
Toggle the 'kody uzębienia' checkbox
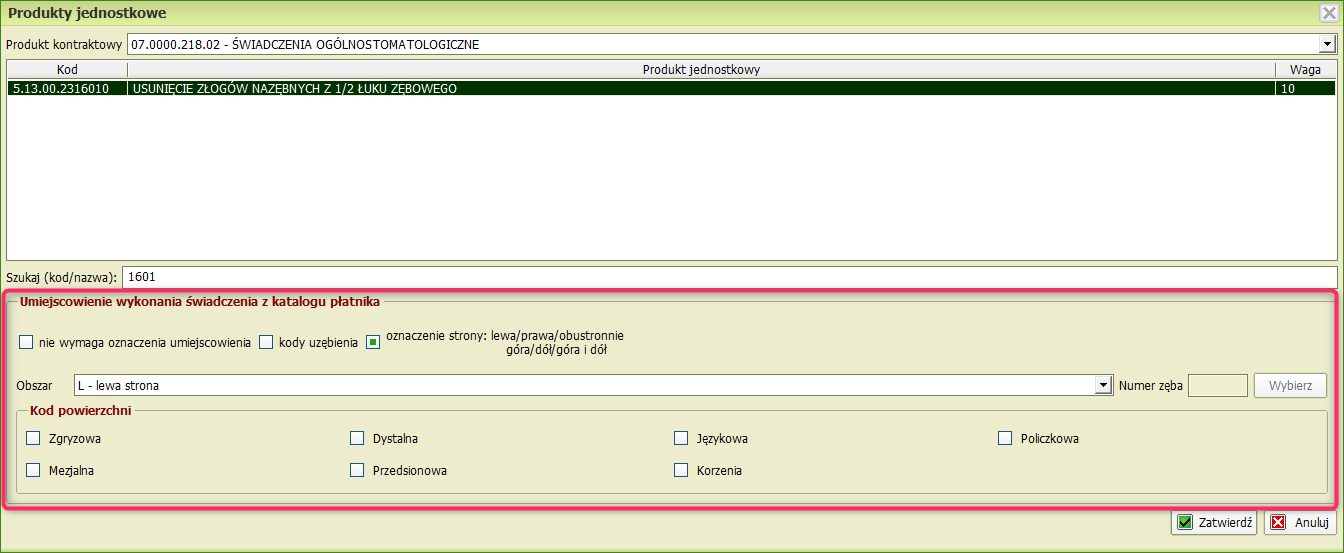[266, 343]
